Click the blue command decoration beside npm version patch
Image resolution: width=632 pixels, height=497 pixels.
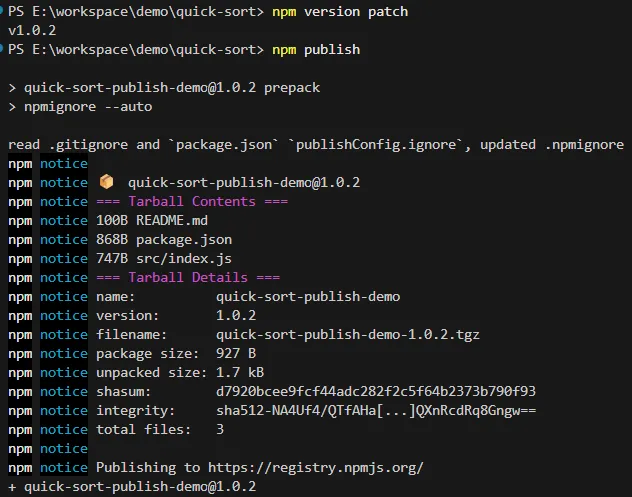3,12
